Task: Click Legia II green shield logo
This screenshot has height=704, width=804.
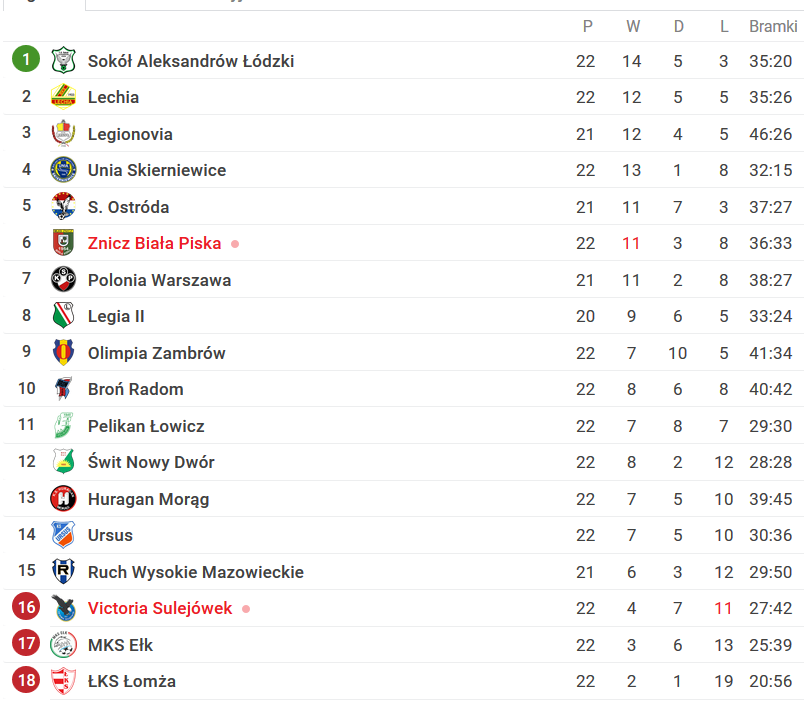Action: pos(63,315)
